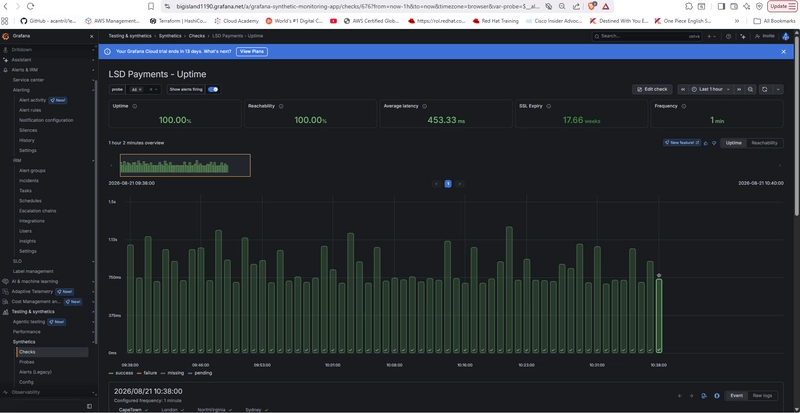Click the info icon beside SSL Expiry
800x413 pixels.
coord(548,106)
